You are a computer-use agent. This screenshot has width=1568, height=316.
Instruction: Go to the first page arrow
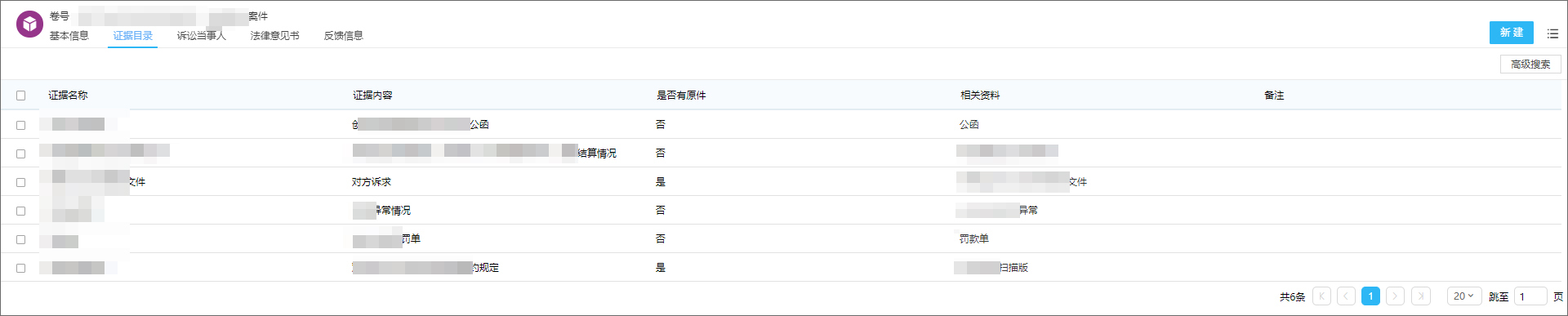point(1321,296)
